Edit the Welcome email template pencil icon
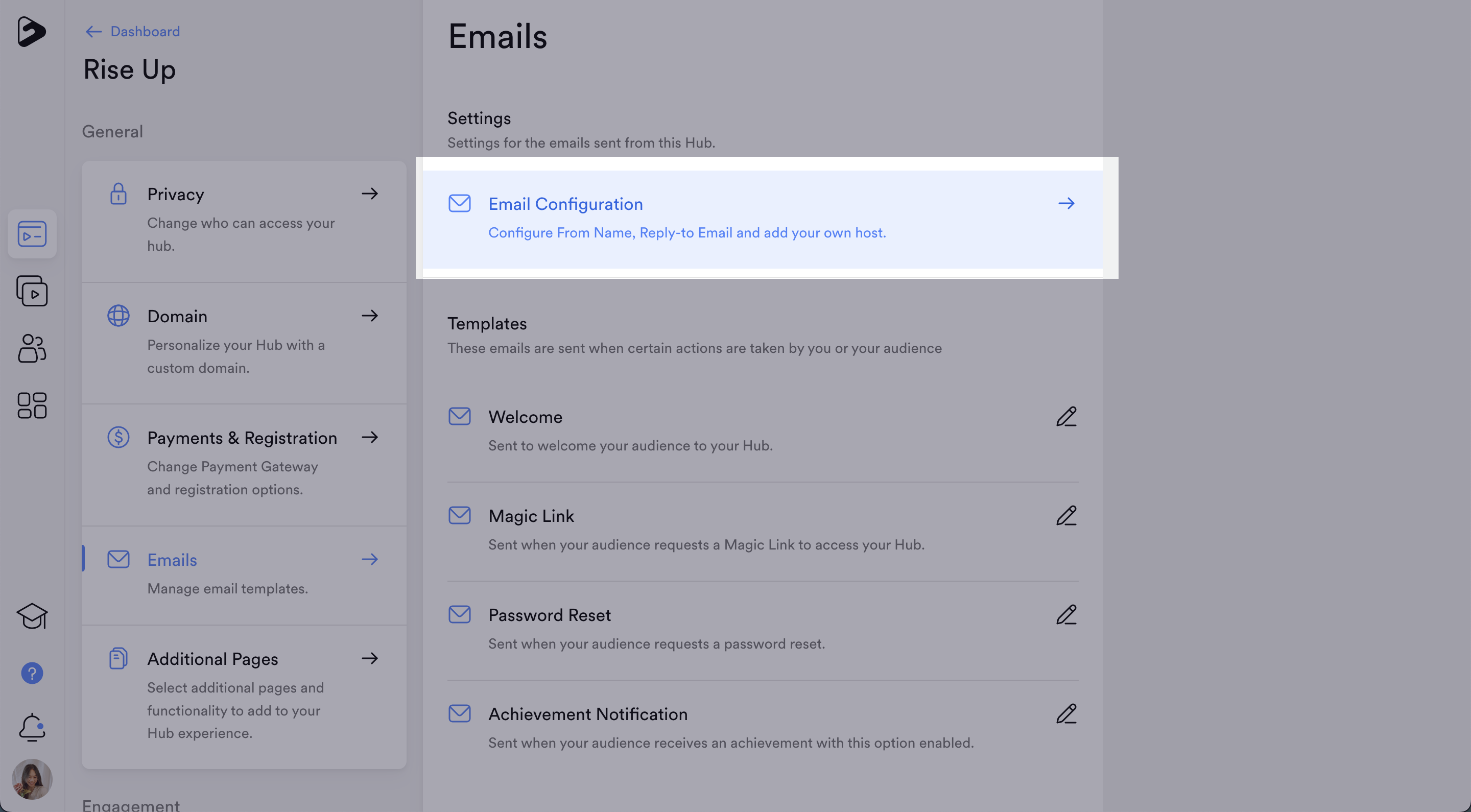Screen dimensions: 1471x812 [1065, 417]
